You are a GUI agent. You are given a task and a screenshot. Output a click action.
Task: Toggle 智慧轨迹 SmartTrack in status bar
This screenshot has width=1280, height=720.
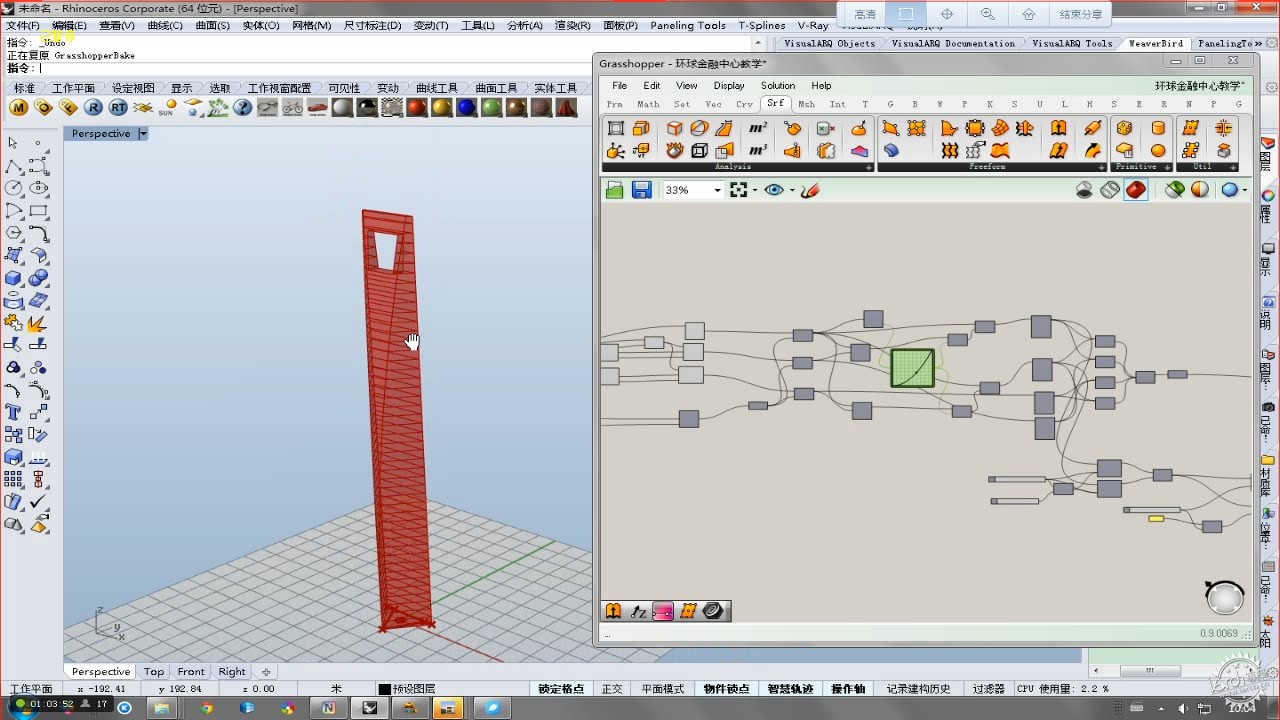(x=790, y=689)
